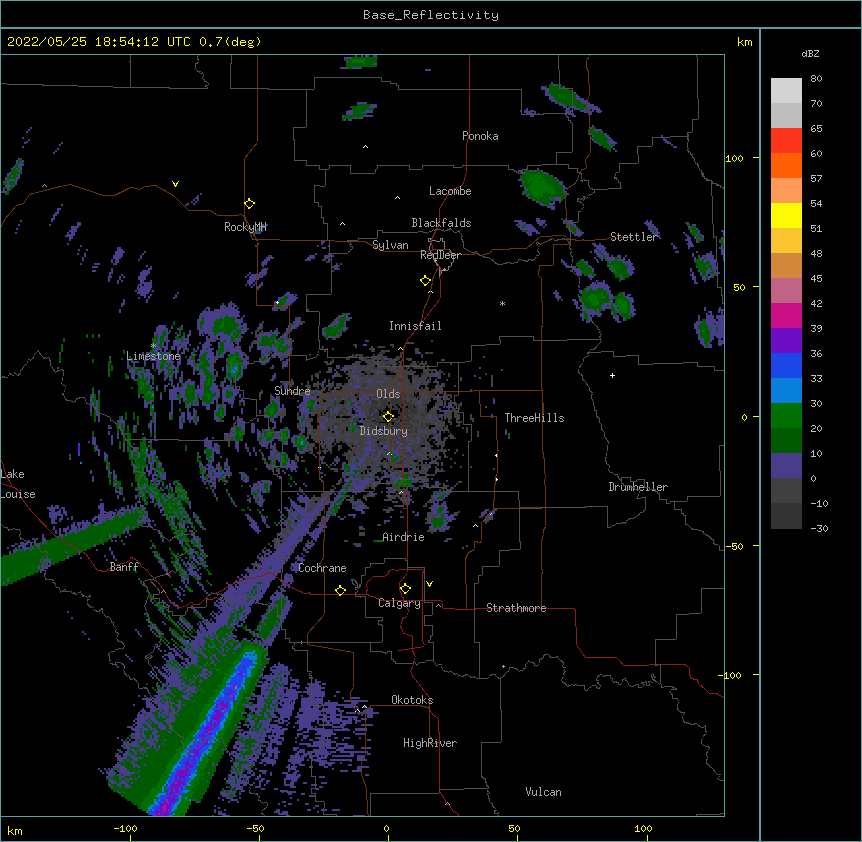Screen dimensions: 862x842
Task: Click the Strathmore city label
Action: [516, 608]
